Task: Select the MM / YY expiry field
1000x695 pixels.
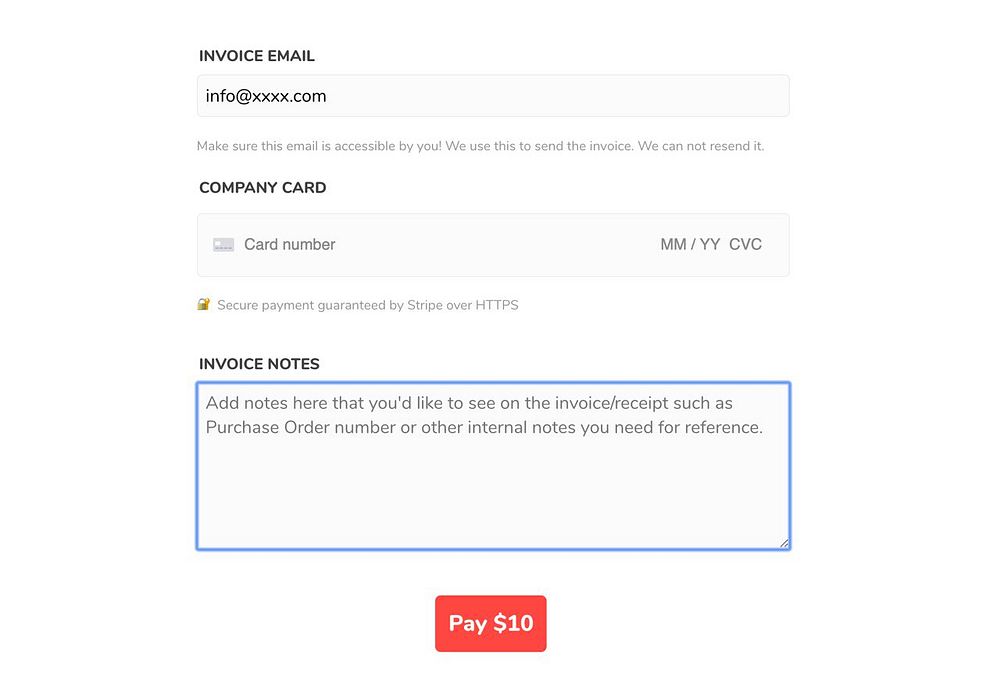Action: (x=690, y=245)
